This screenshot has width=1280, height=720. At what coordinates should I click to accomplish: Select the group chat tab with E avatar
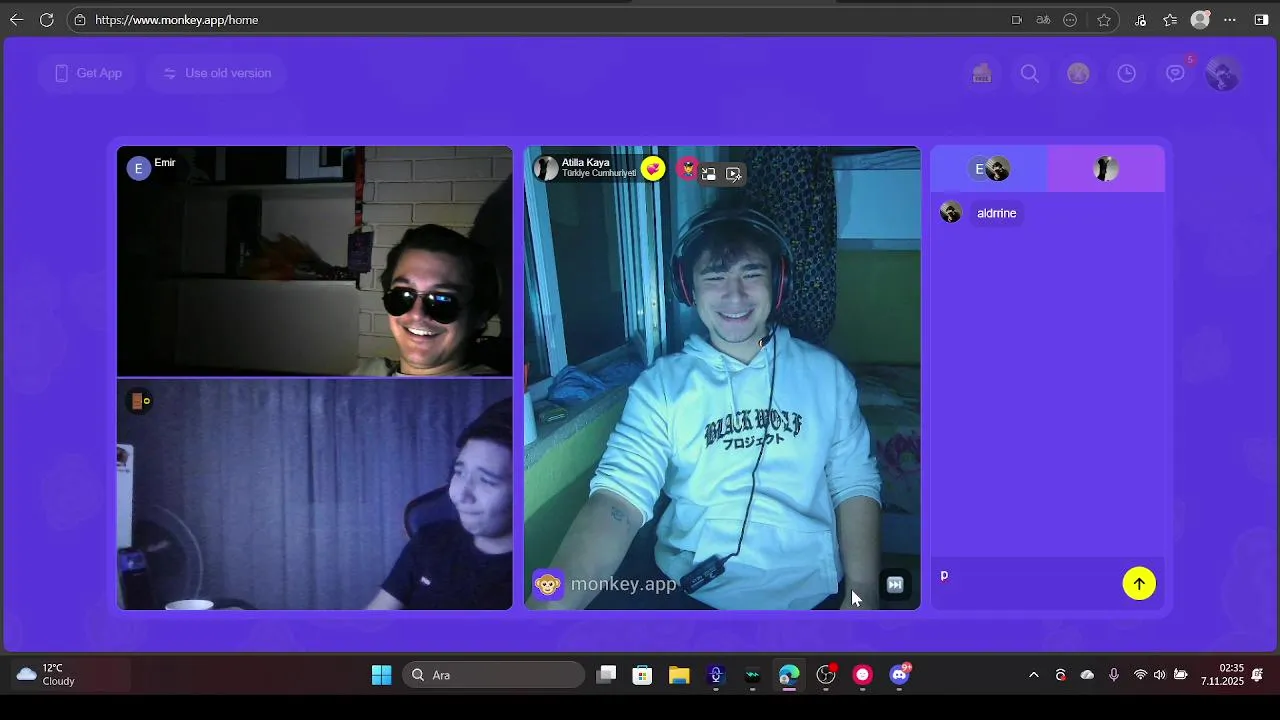coord(989,168)
